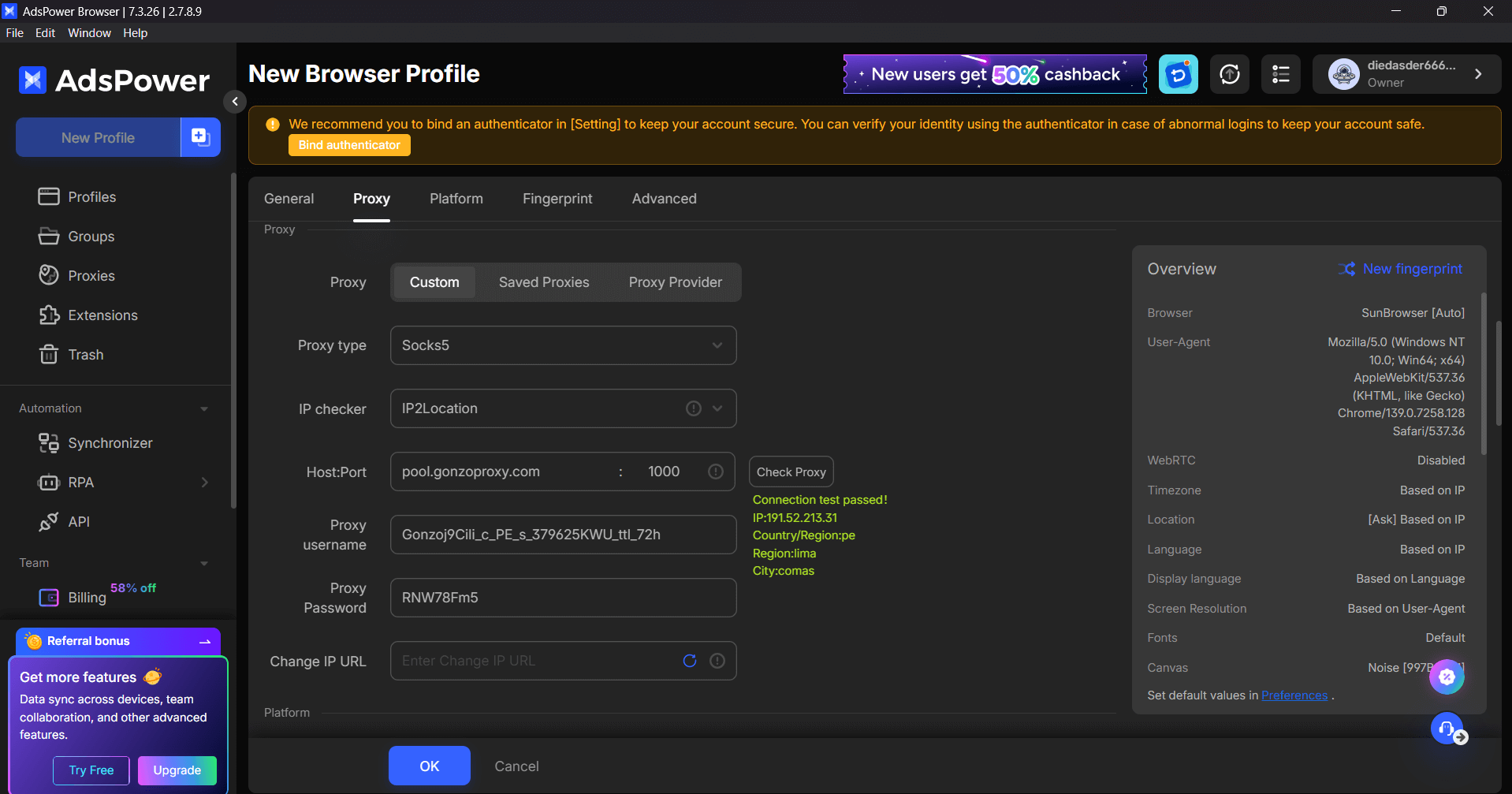
Task: Open the Preferences link
Action: coord(1294,695)
